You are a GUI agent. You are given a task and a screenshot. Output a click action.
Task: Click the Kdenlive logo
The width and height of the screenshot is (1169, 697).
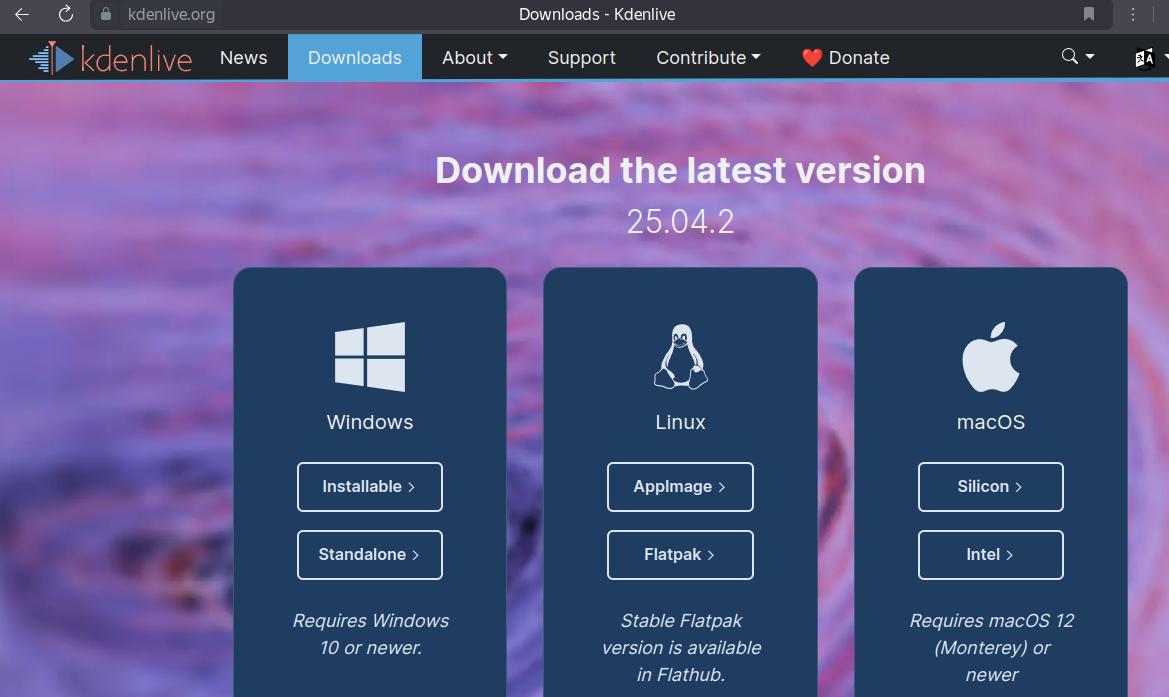pyautogui.click(x=110, y=57)
